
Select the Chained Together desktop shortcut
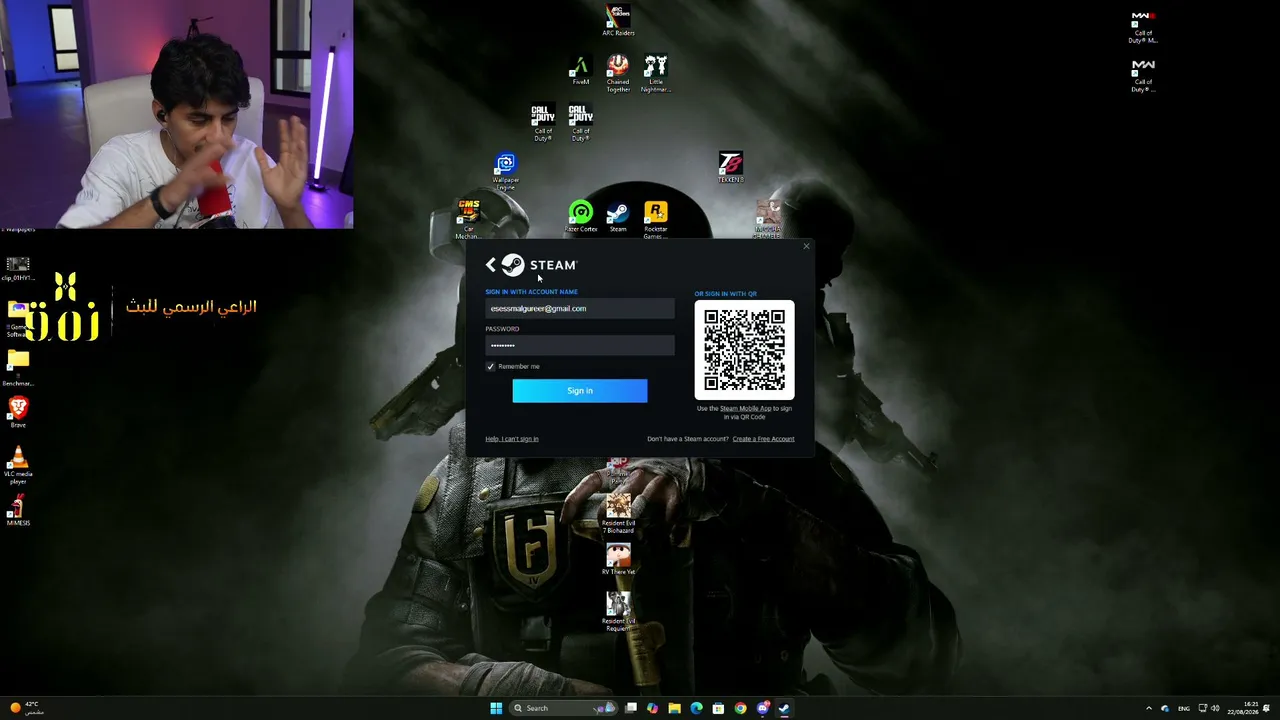(618, 74)
